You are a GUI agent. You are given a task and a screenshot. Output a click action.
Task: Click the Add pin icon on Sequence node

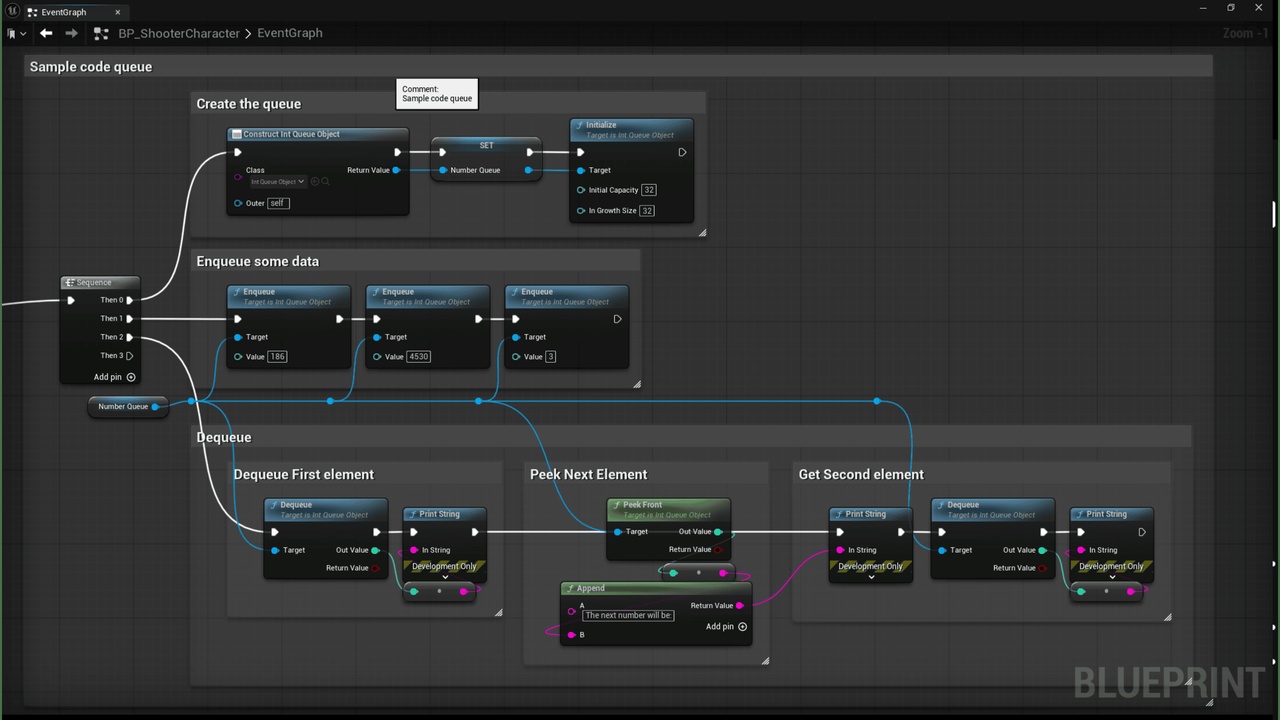pos(131,377)
